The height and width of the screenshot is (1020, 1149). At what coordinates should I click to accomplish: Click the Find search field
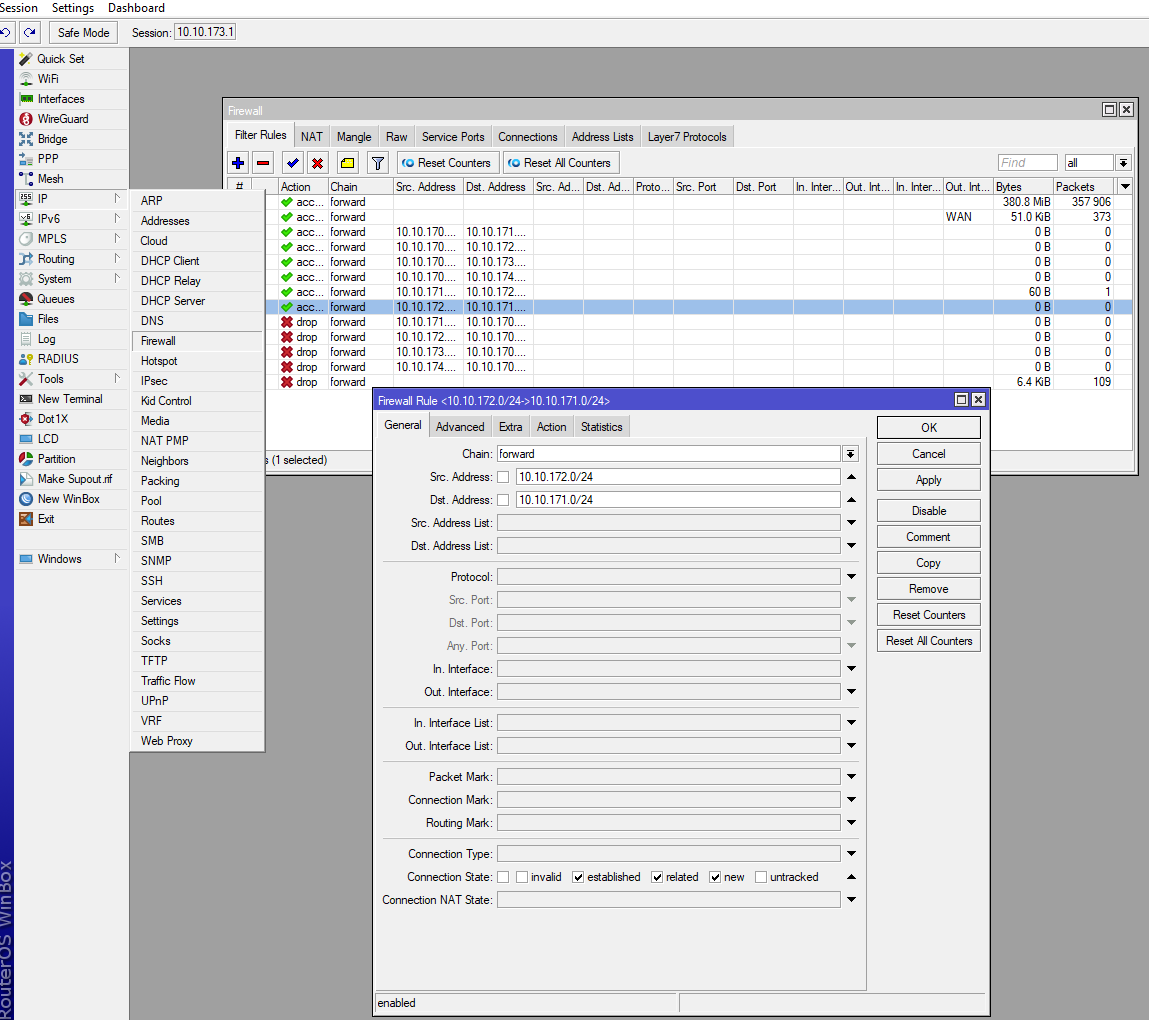click(1027, 163)
